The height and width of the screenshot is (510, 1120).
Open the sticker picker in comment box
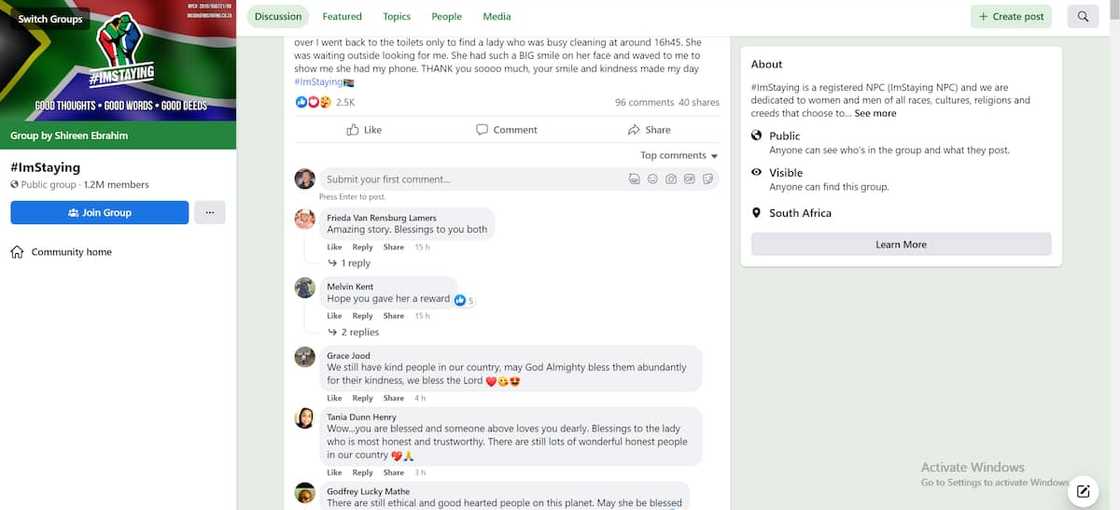[x=707, y=179]
